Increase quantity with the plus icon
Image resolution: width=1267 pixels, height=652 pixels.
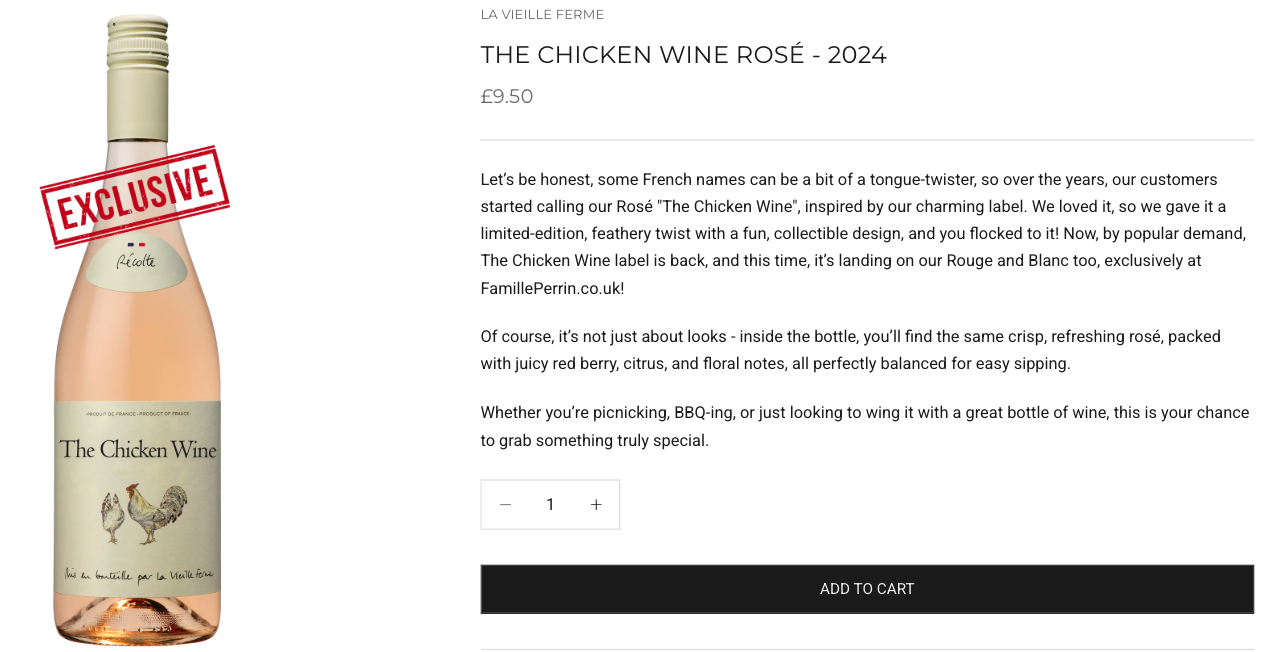(x=596, y=505)
